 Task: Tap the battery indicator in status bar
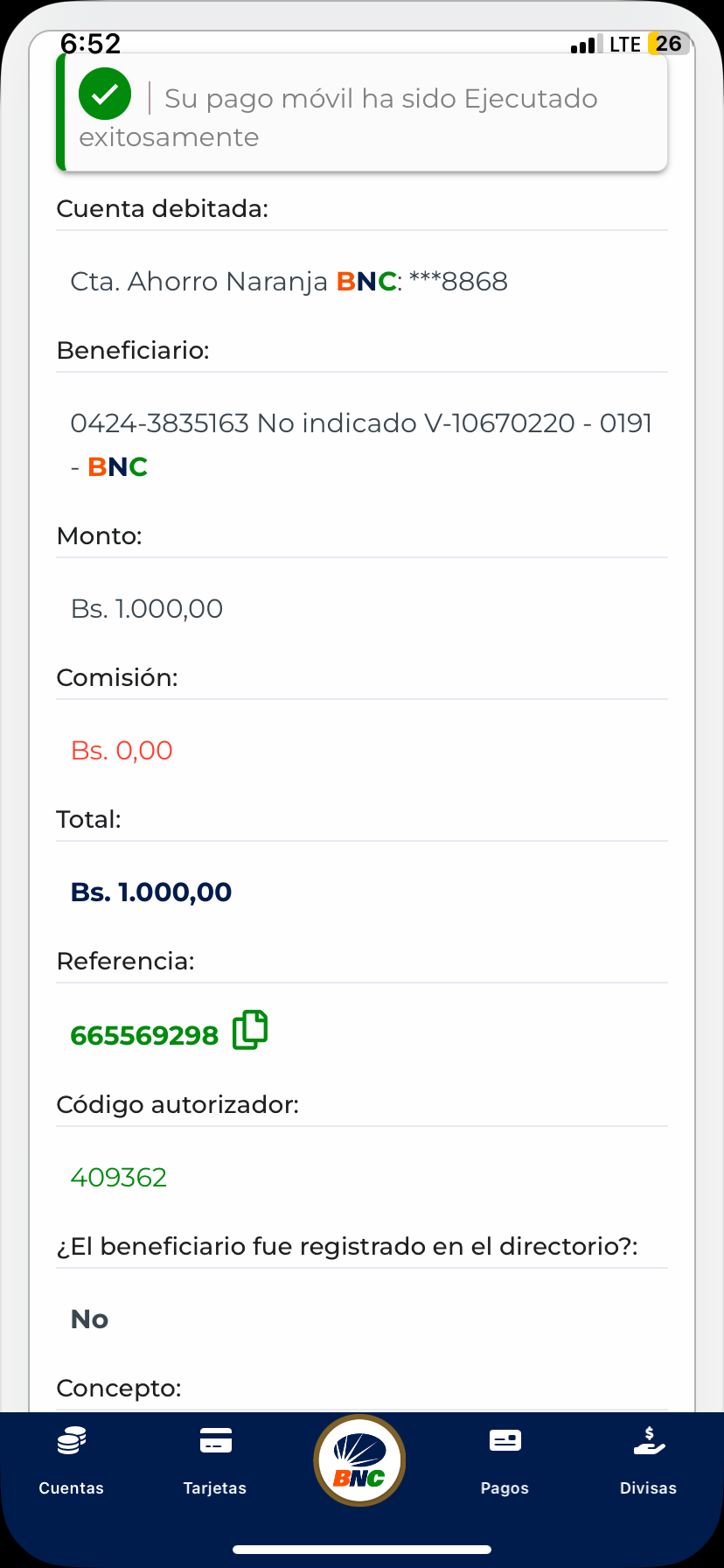(x=669, y=44)
